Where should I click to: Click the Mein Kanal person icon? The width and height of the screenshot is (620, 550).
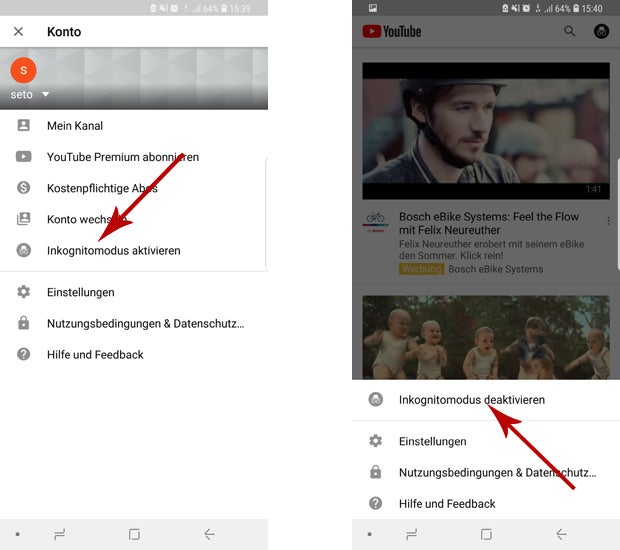coord(23,125)
